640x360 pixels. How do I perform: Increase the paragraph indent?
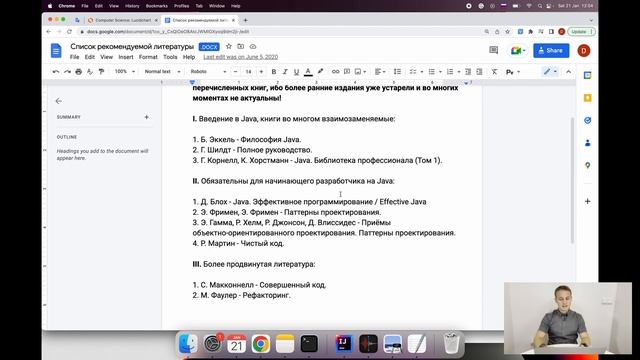coord(480,72)
